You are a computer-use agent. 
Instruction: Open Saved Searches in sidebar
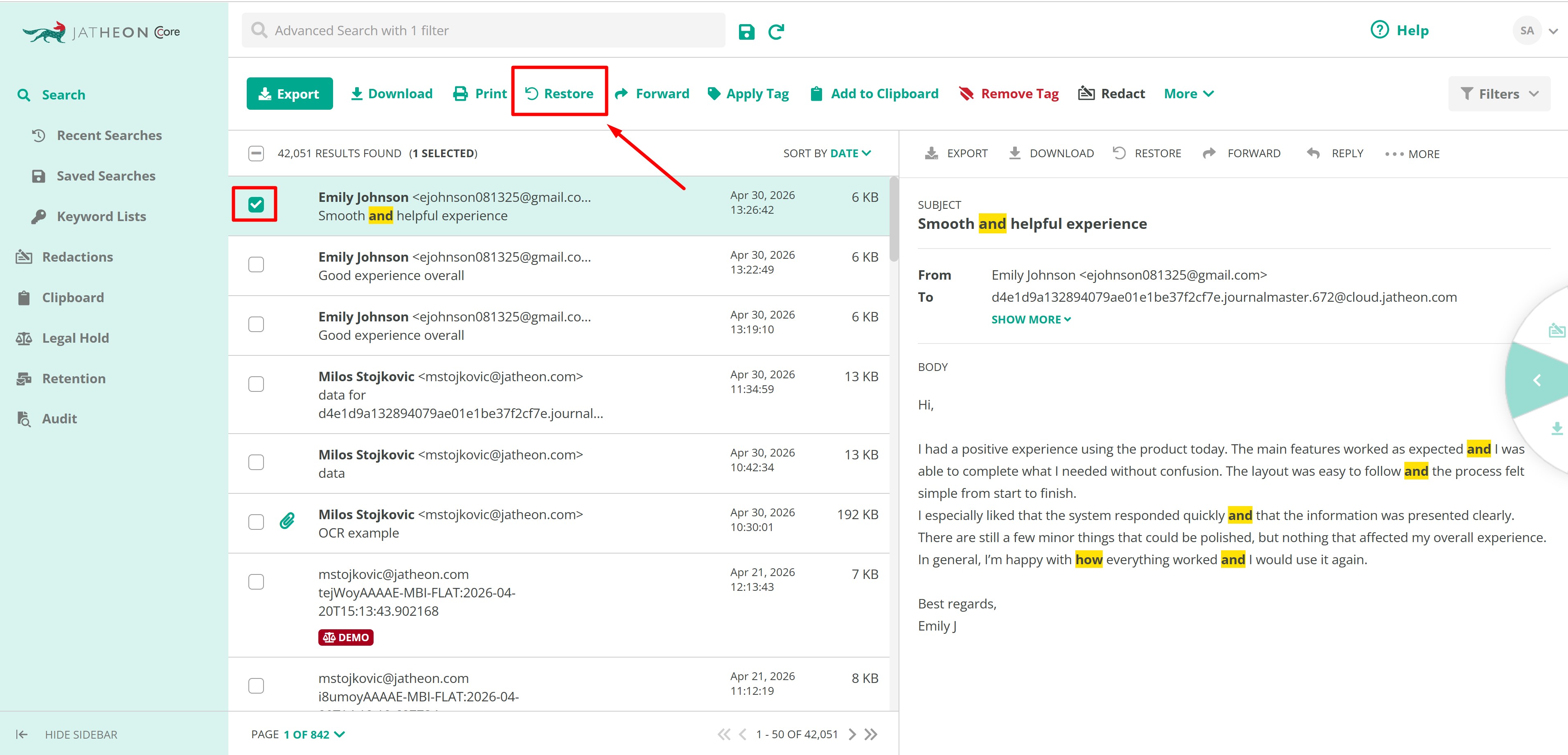point(95,176)
